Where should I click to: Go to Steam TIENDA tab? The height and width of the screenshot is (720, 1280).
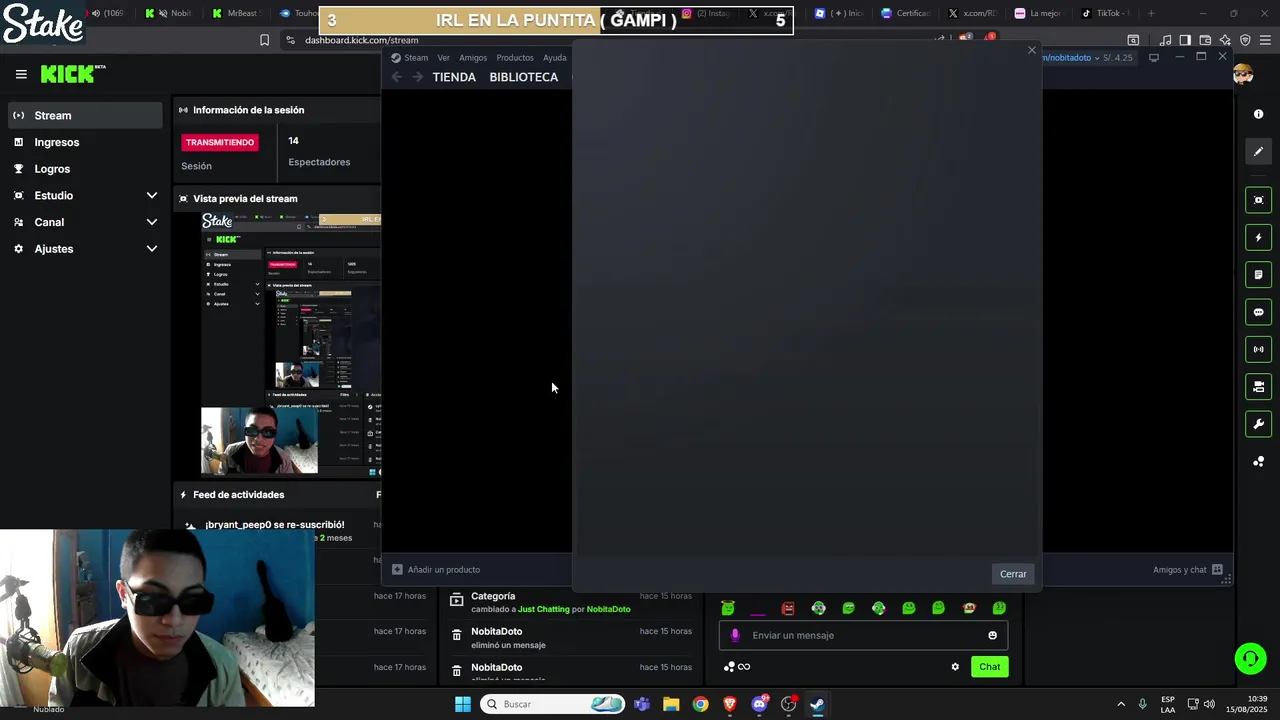click(x=454, y=77)
